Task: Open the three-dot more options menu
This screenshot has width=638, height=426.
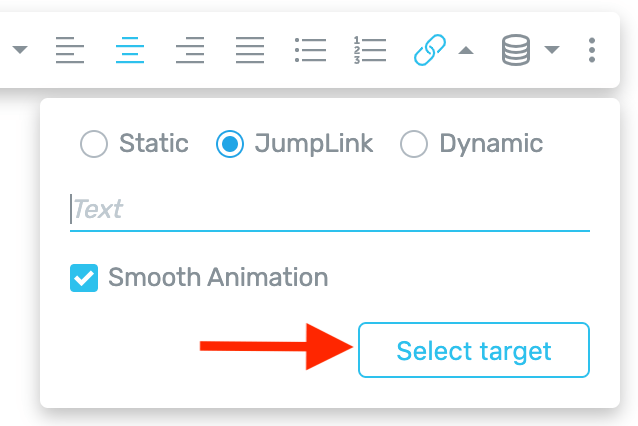Action: click(592, 50)
